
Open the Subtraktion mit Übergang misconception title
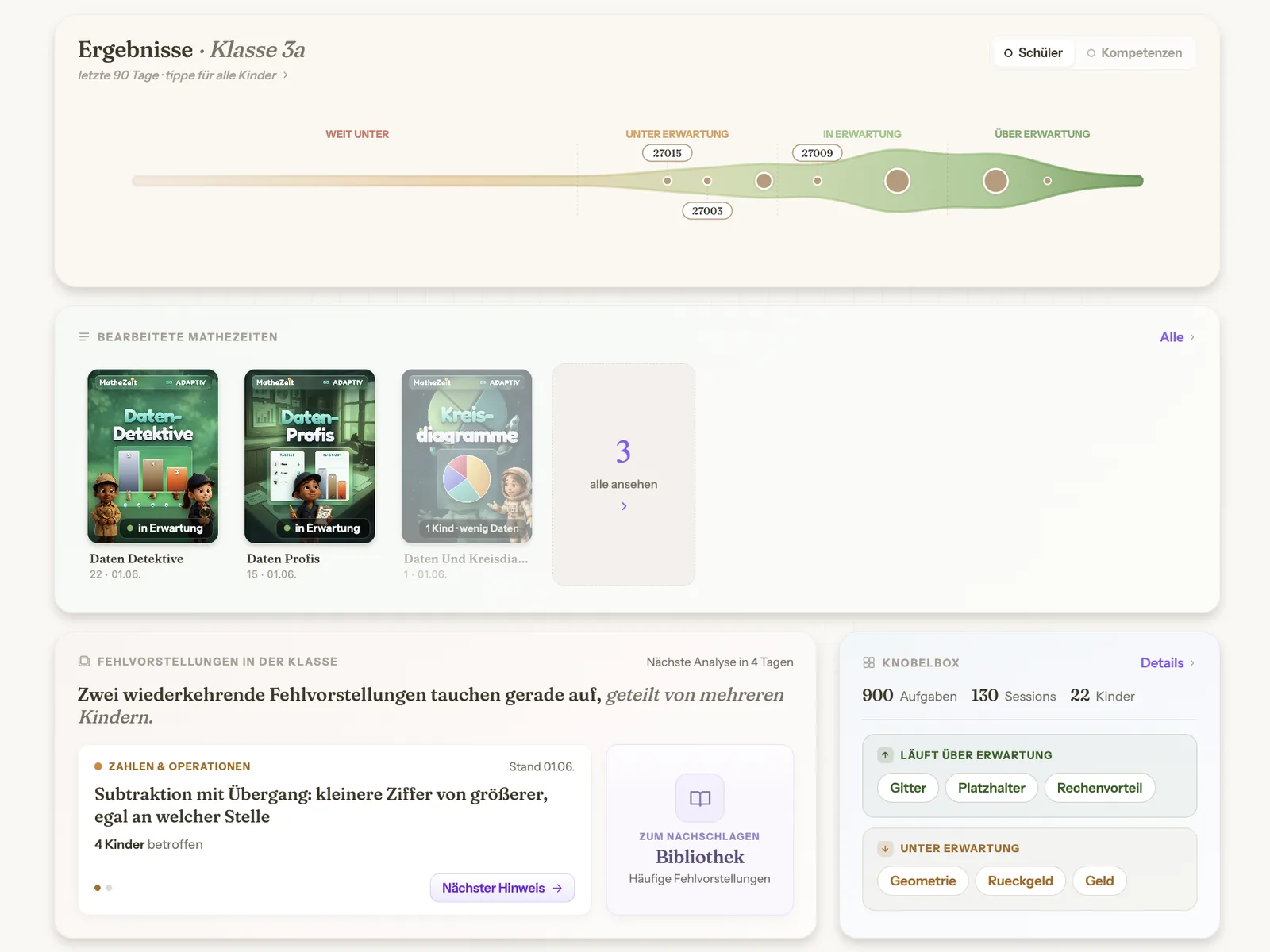tap(321, 805)
